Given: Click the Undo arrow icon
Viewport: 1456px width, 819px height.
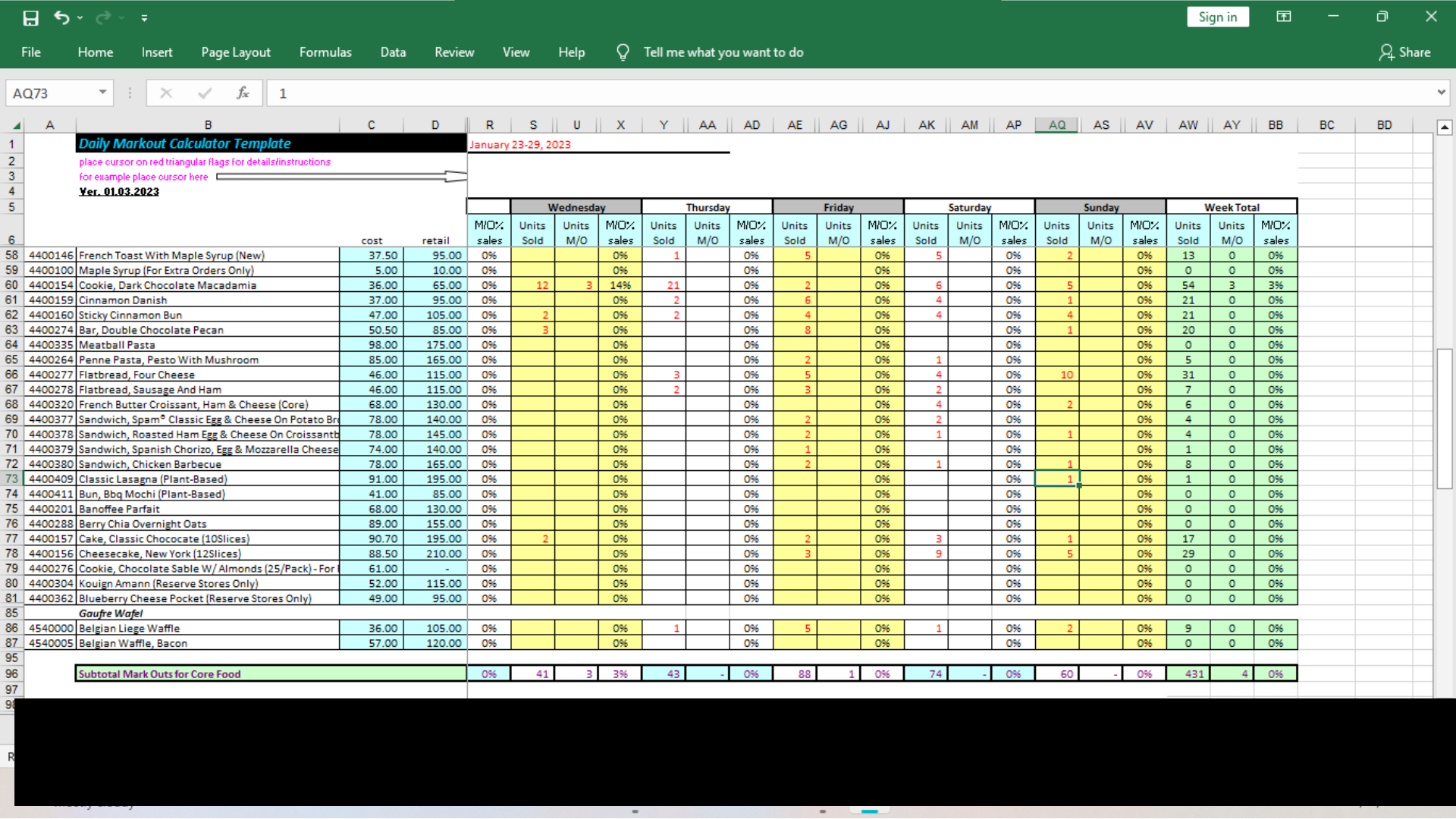Looking at the screenshot, I should tap(61, 17).
